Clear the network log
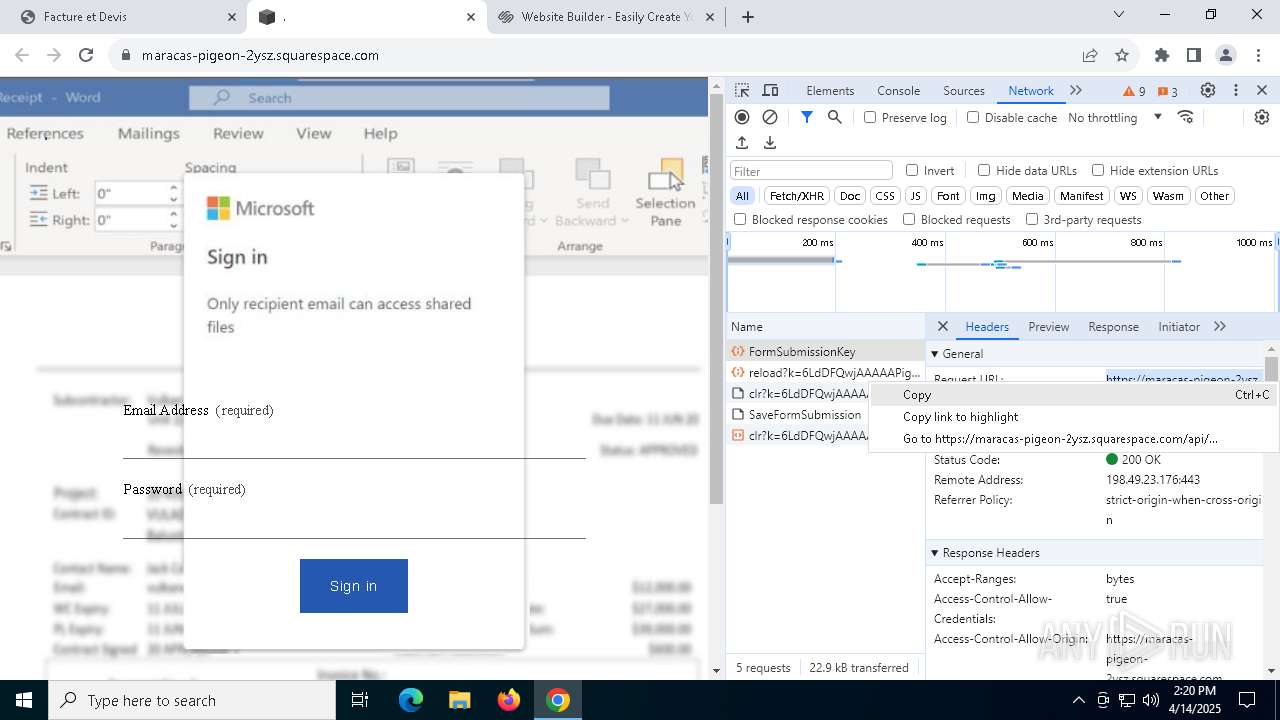This screenshot has width=1280, height=720. 770,117
